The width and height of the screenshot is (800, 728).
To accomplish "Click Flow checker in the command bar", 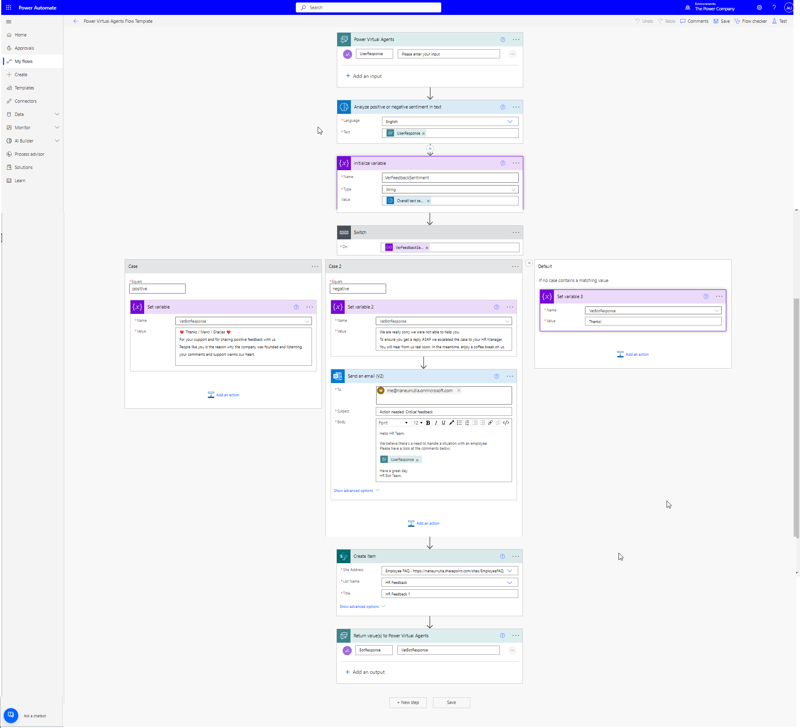I will pos(751,21).
